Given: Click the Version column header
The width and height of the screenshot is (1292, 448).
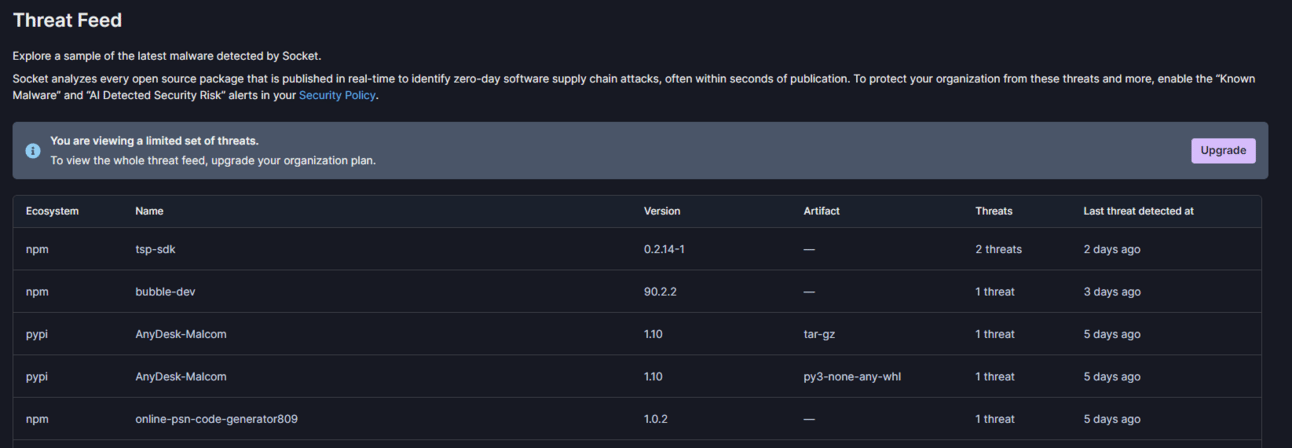Looking at the screenshot, I should point(662,211).
